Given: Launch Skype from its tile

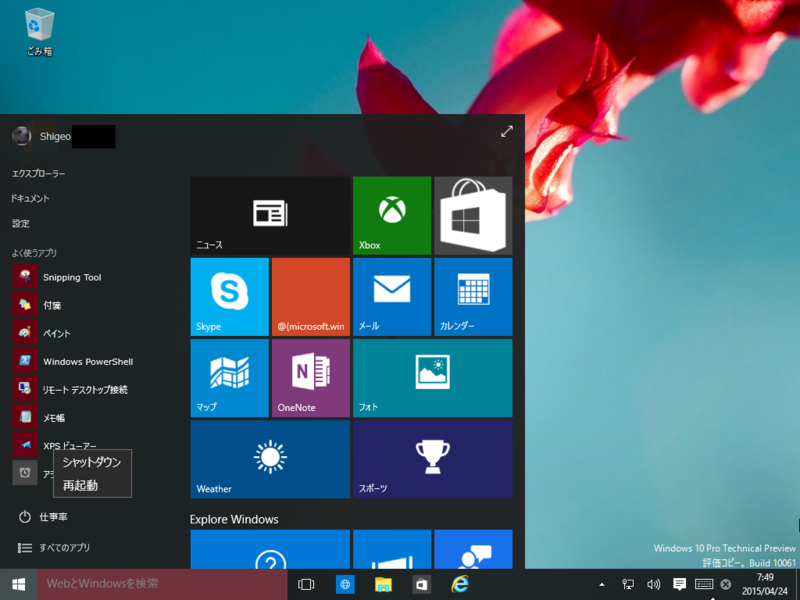Looking at the screenshot, I should [229, 296].
